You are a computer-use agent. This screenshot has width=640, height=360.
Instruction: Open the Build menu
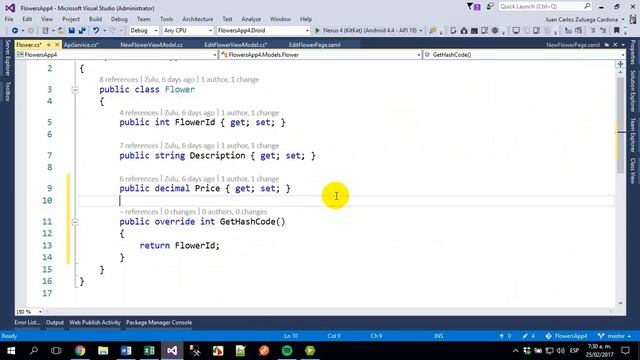[x=95, y=19]
